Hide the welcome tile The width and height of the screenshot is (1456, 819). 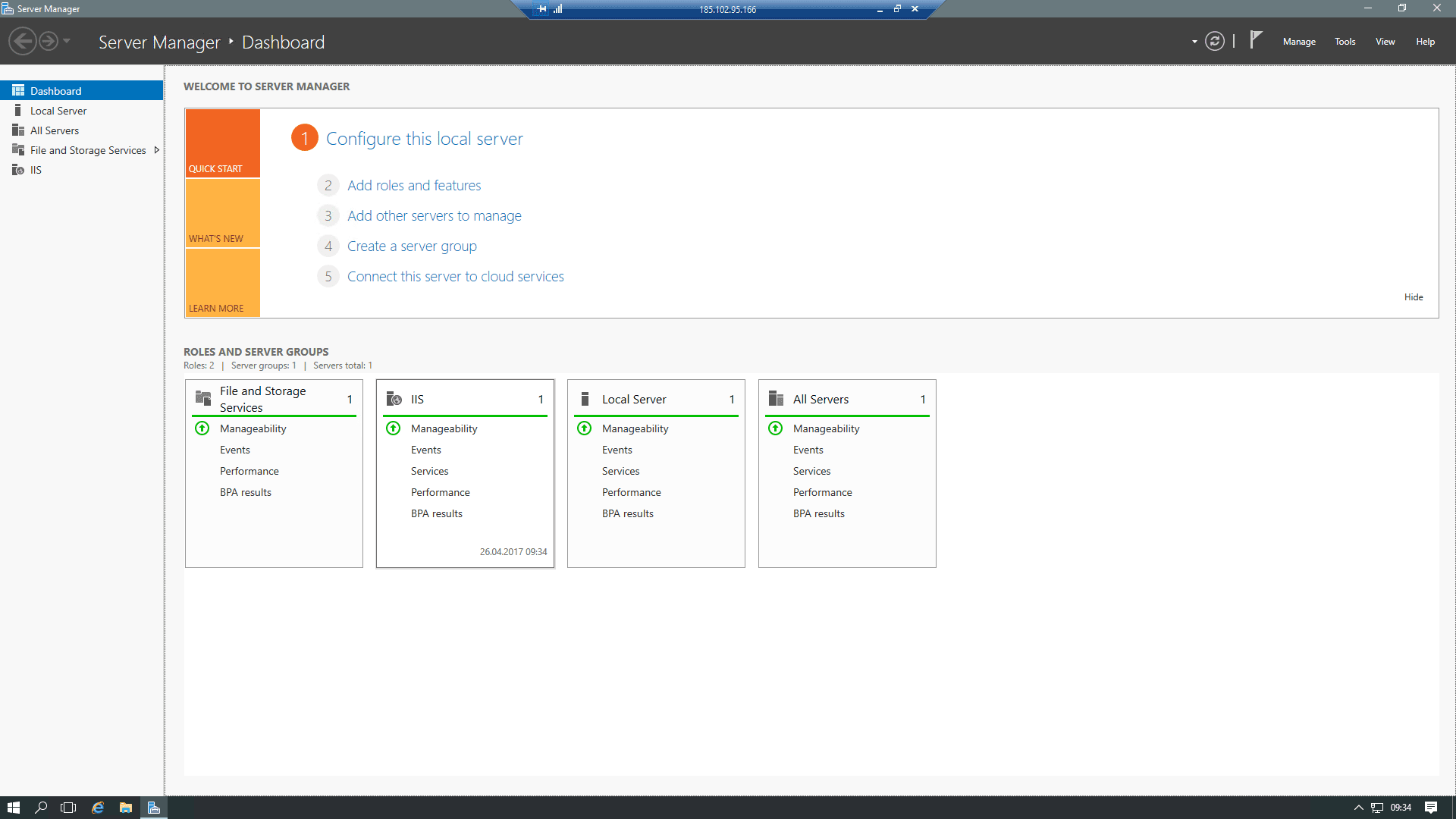point(1413,297)
